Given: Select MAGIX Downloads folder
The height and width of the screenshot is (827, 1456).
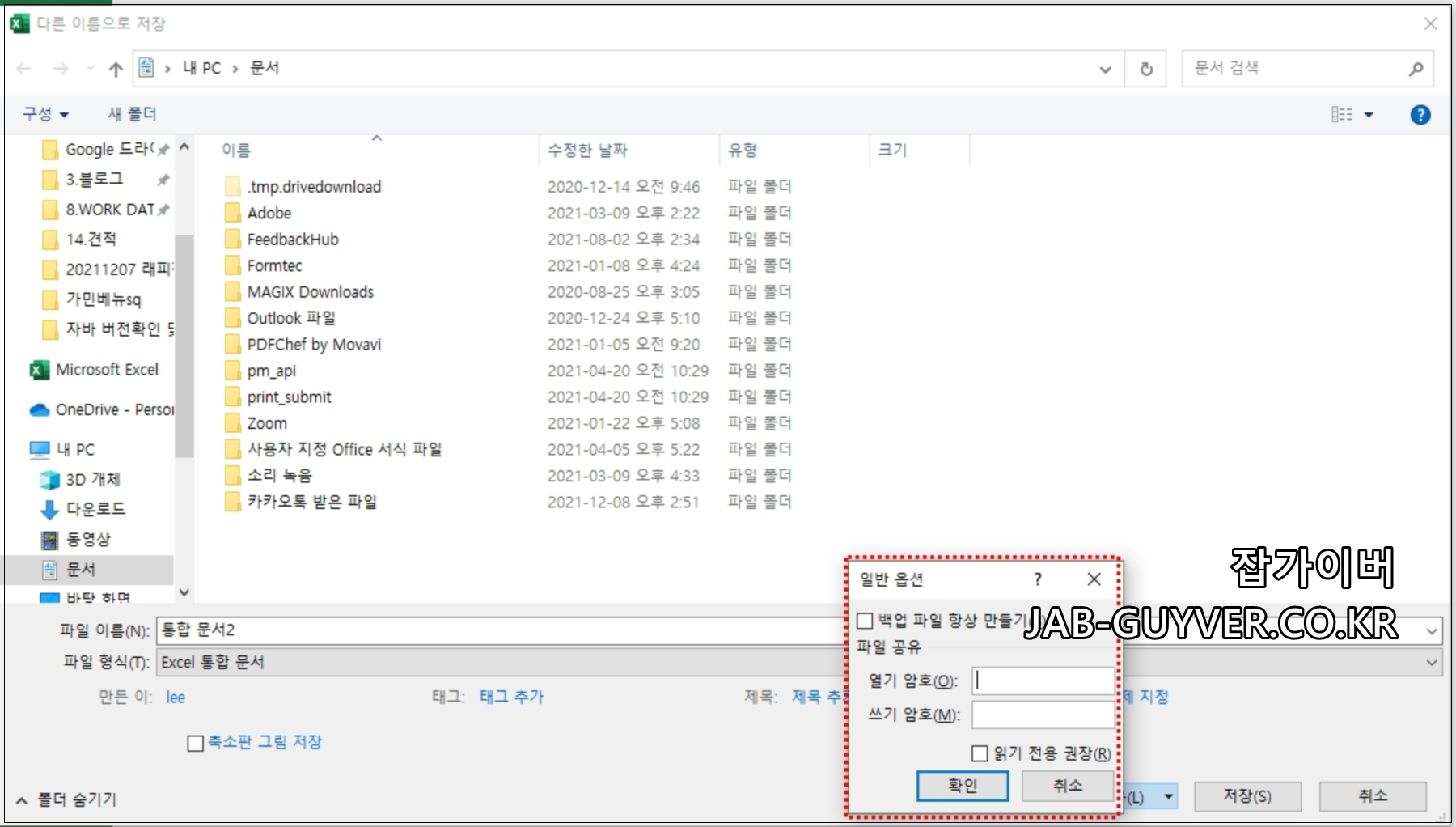Looking at the screenshot, I should pos(299,291).
